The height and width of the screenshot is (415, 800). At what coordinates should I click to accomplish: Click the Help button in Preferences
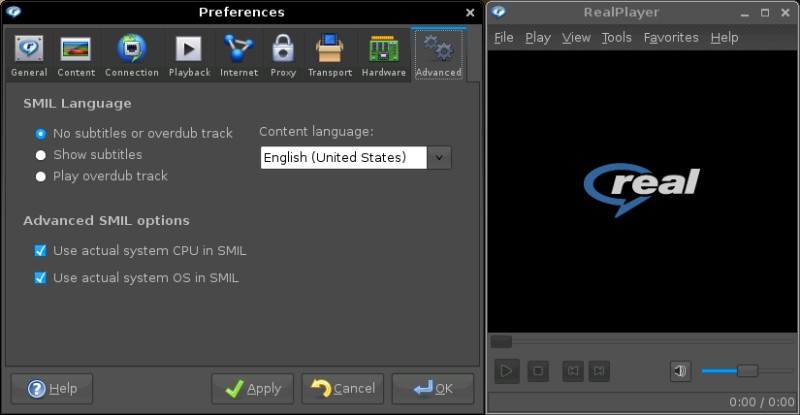click(52, 389)
